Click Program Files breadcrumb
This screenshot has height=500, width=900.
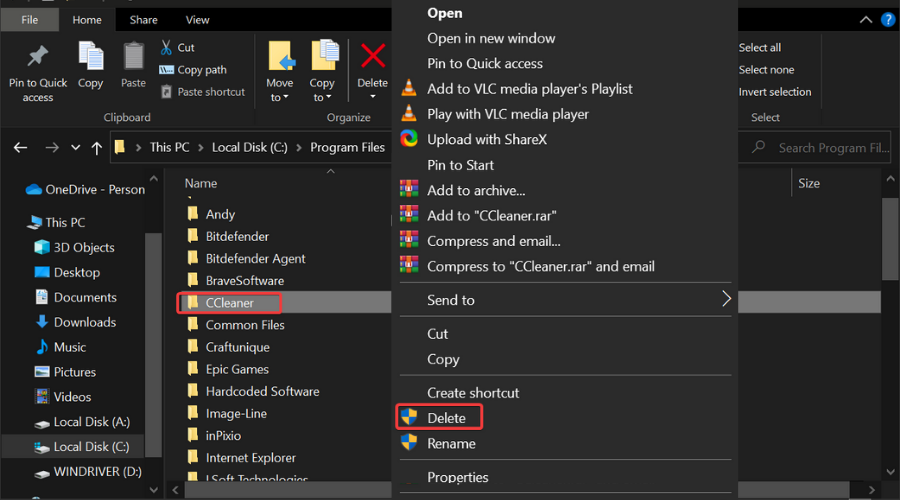click(347, 148)
